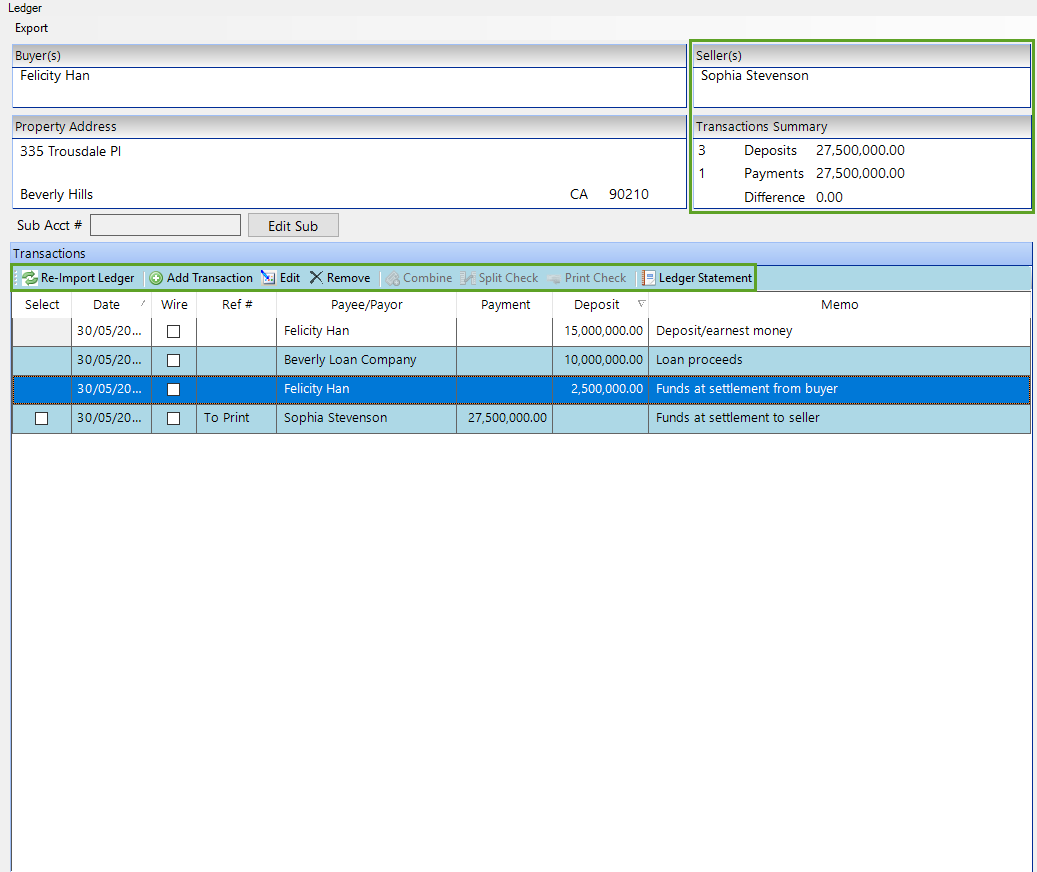
Task: Click the Ledger Statement icon
Action: (x=649, y=278)
